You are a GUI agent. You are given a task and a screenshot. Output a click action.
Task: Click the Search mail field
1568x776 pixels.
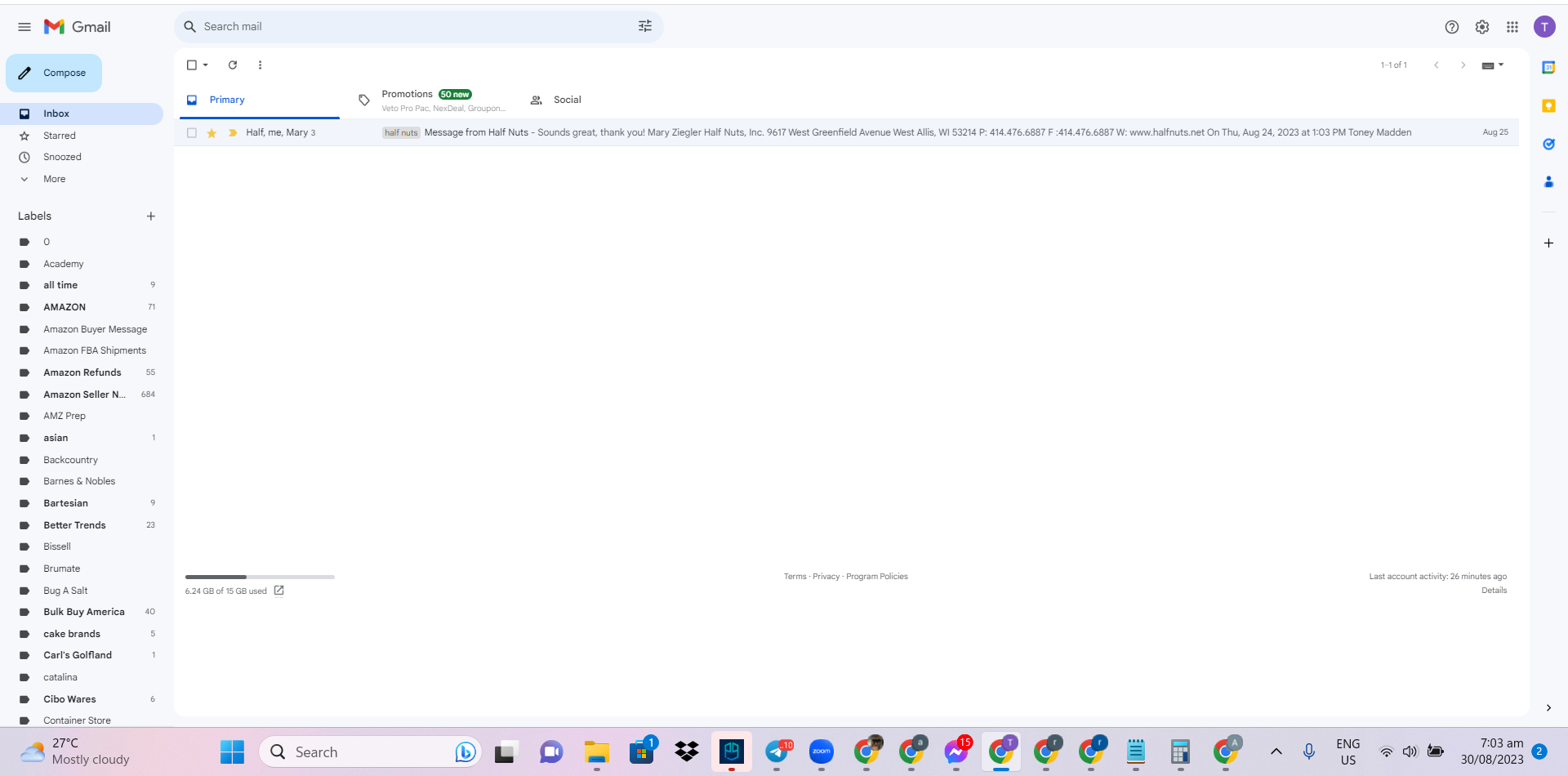pyautogui.click(x=416, y=27)
